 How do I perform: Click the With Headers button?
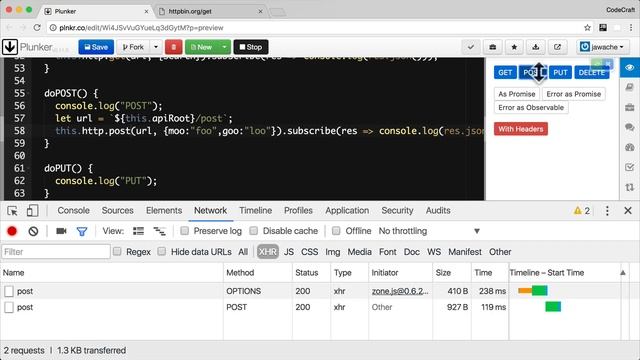(521, 129)
